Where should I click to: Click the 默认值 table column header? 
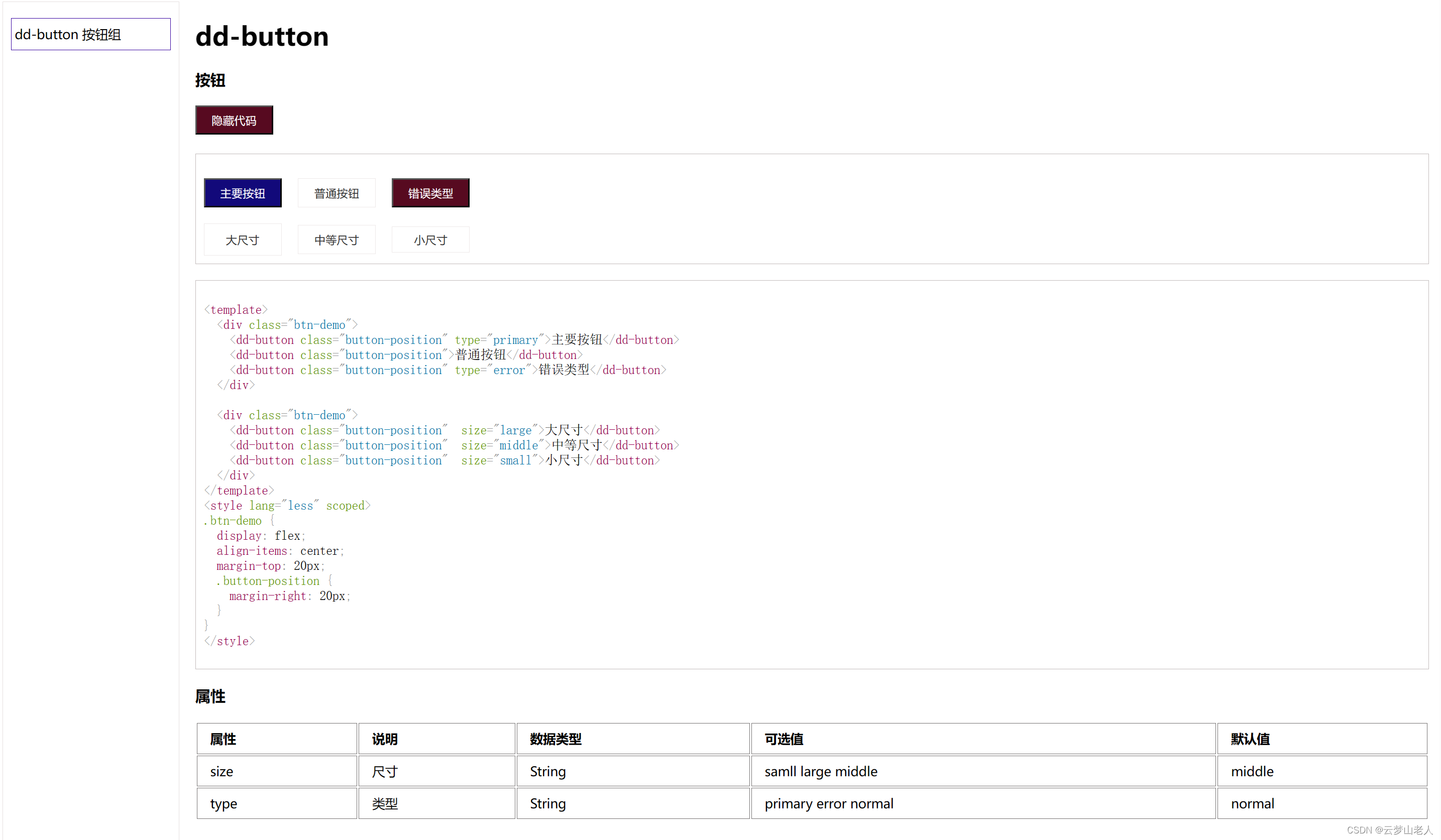coord(1321,739)
